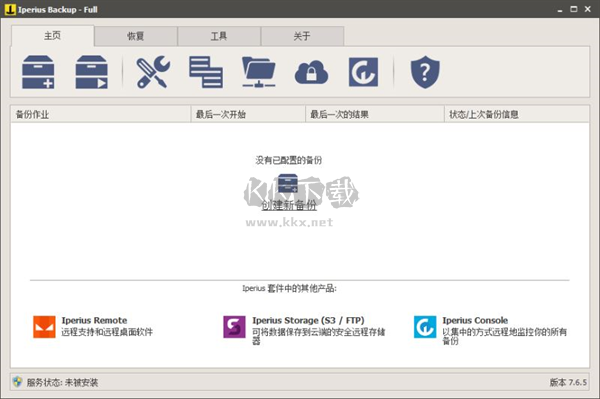The height and width of the screenshot is (399, 600).
Task: Close the Iperius Backup window
Action: pos(588,9)
